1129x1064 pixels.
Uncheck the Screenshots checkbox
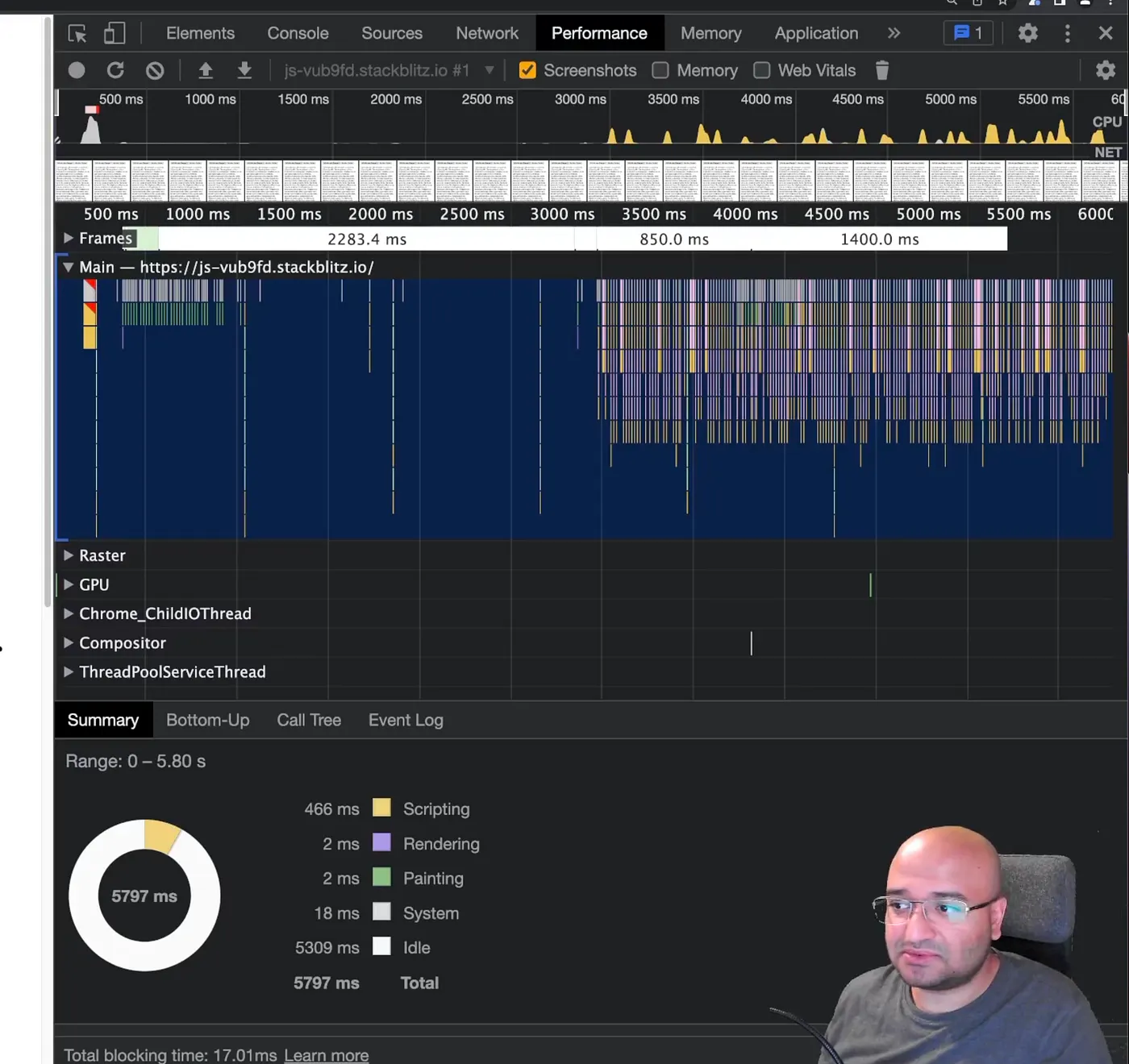(x=527, y=71)
